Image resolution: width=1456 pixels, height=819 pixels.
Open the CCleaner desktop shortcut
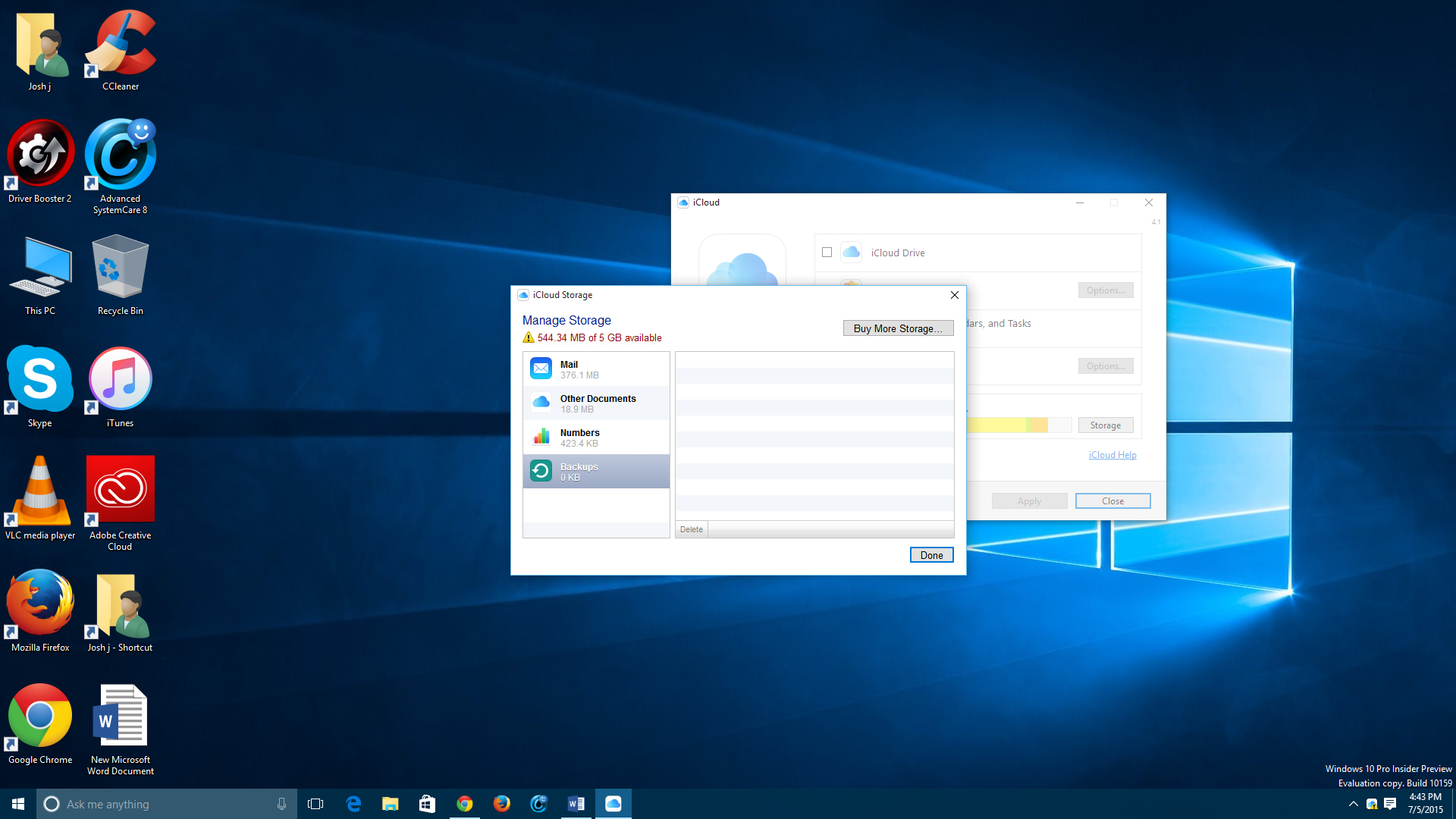[121, 52]
